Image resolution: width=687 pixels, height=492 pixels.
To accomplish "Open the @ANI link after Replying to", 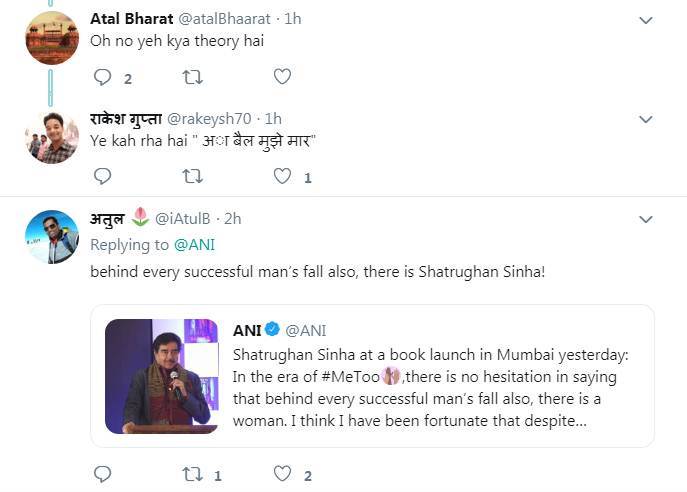I will pyautogui.click(x=196, y=244).
